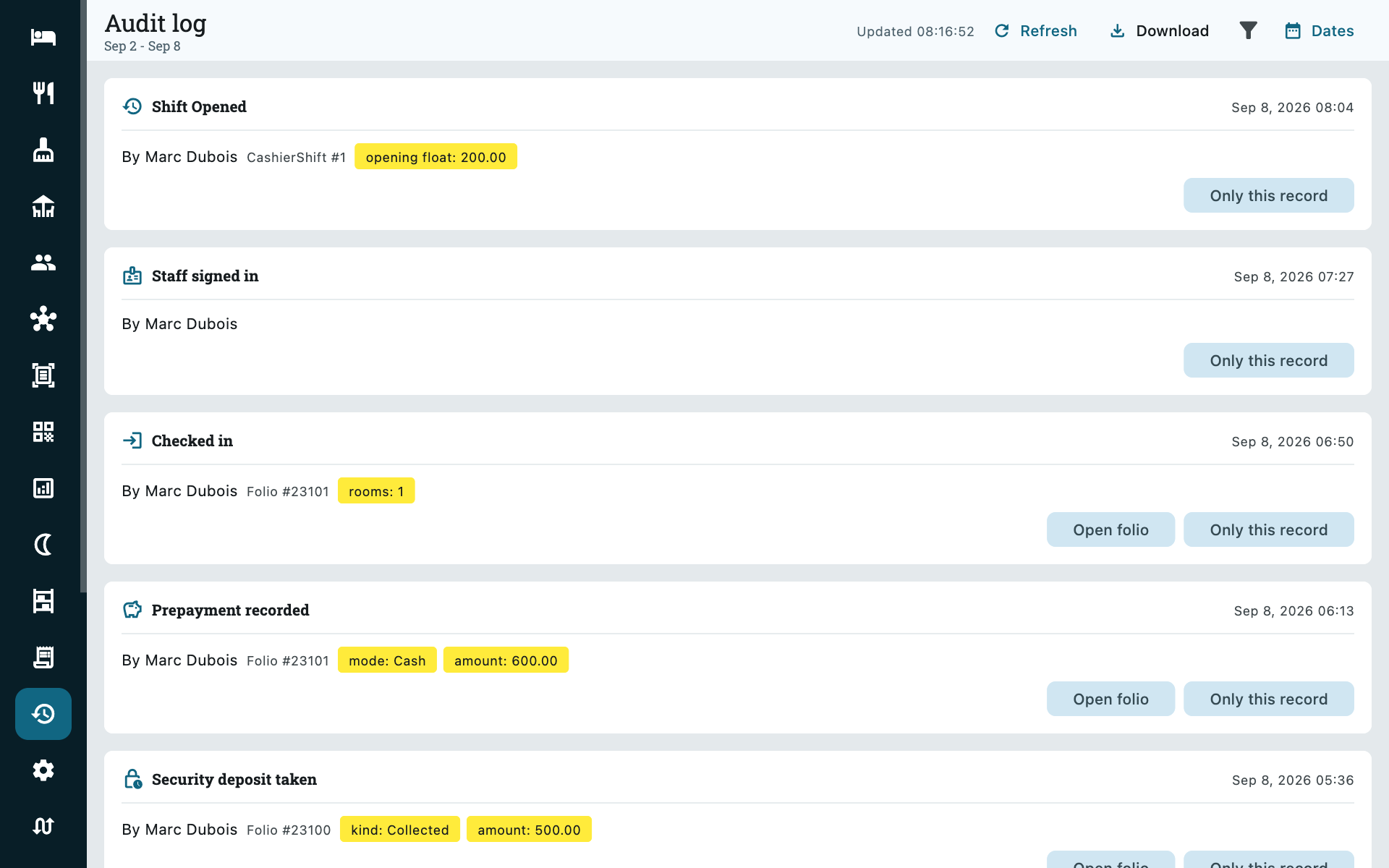Click Open folio for Checked in
The width and height of the screenshot is (1389, 868).
(1110, 529)
